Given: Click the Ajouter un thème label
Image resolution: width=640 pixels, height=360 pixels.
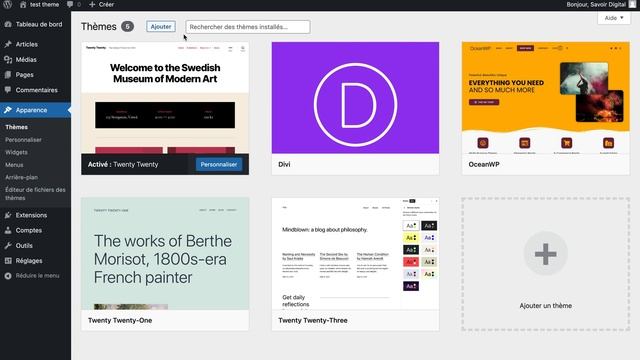Looking at the screenshot, I should point(545,306).
